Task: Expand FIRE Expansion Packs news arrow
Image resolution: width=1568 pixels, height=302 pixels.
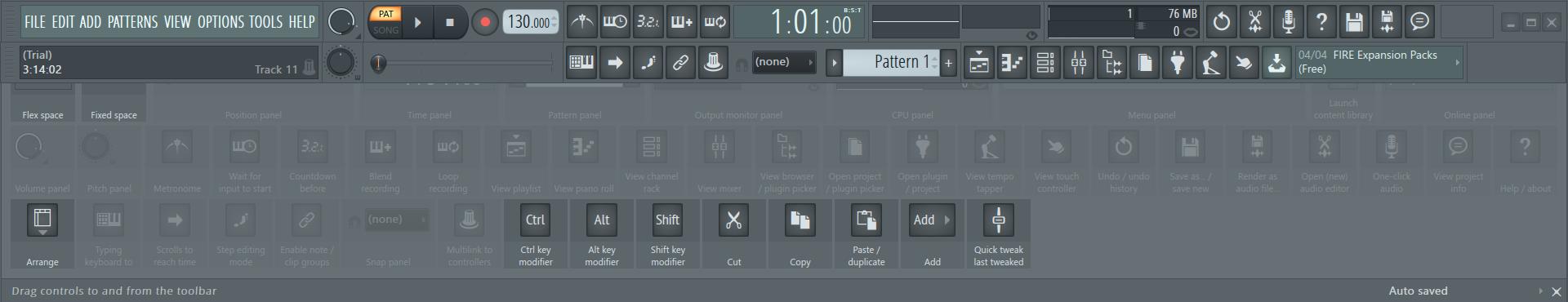Action: coord(1457,62)
